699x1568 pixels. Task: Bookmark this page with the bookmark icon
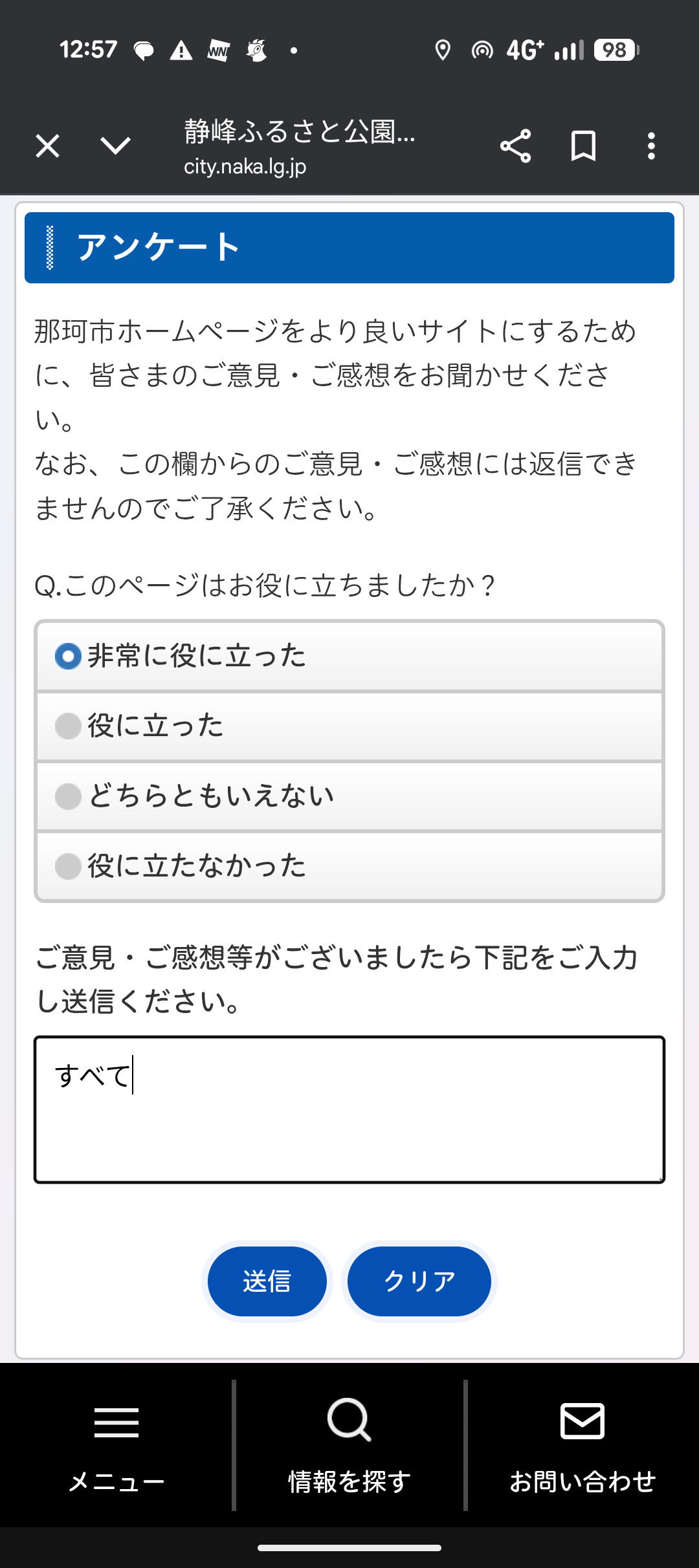(583, 146)
